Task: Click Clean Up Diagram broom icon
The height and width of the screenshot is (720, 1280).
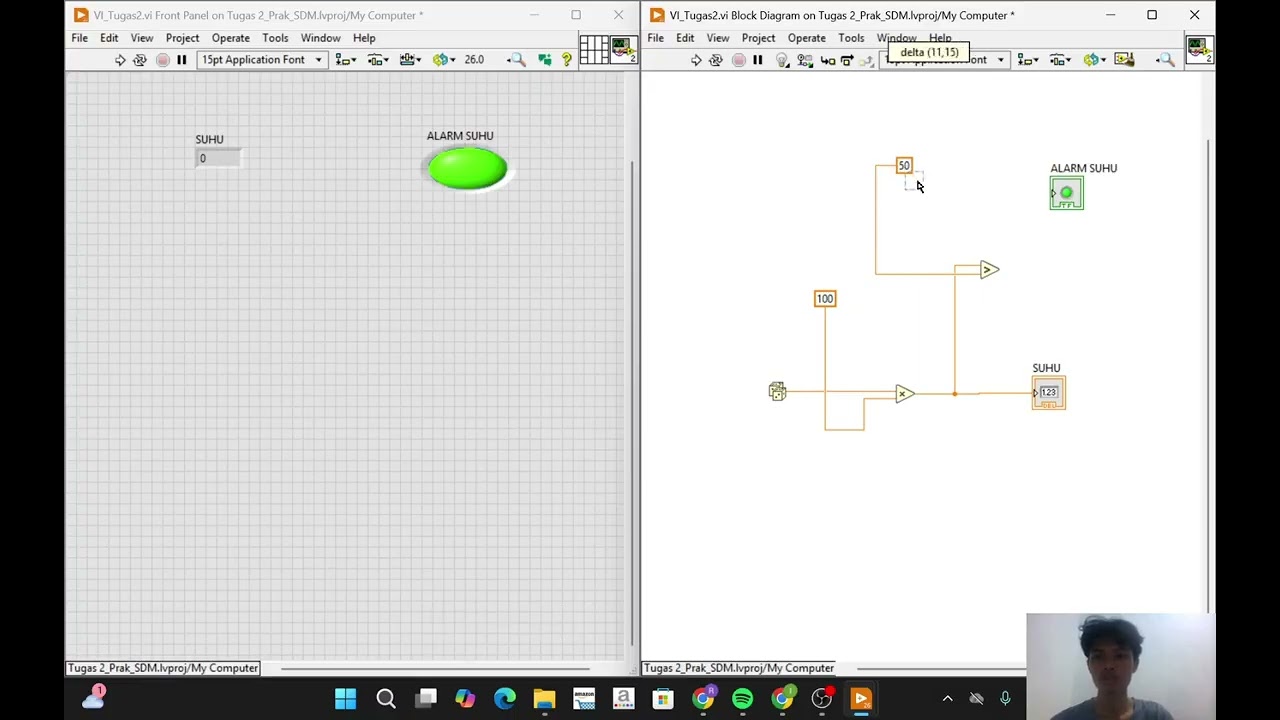Action: click(1124, 60)
